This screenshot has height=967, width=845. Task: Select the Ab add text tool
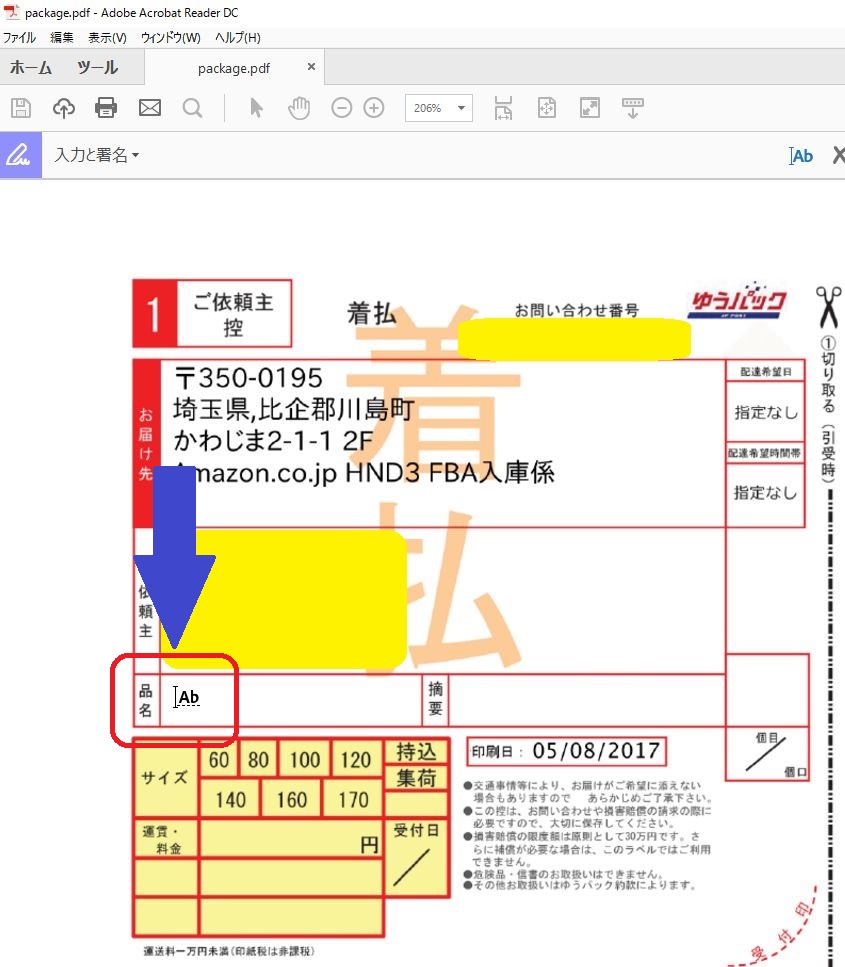[x=801, y=155]
